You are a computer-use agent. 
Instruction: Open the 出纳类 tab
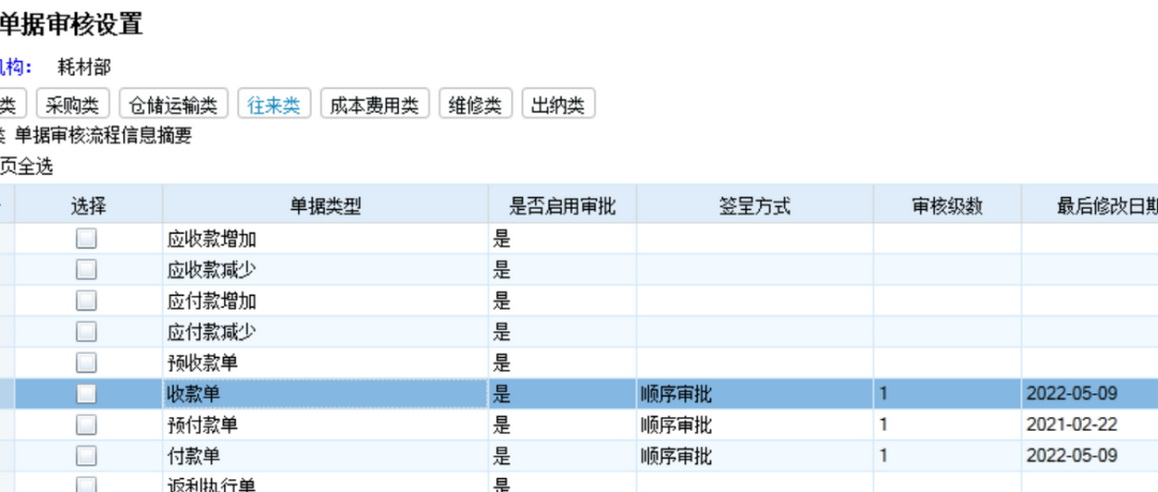558,105
